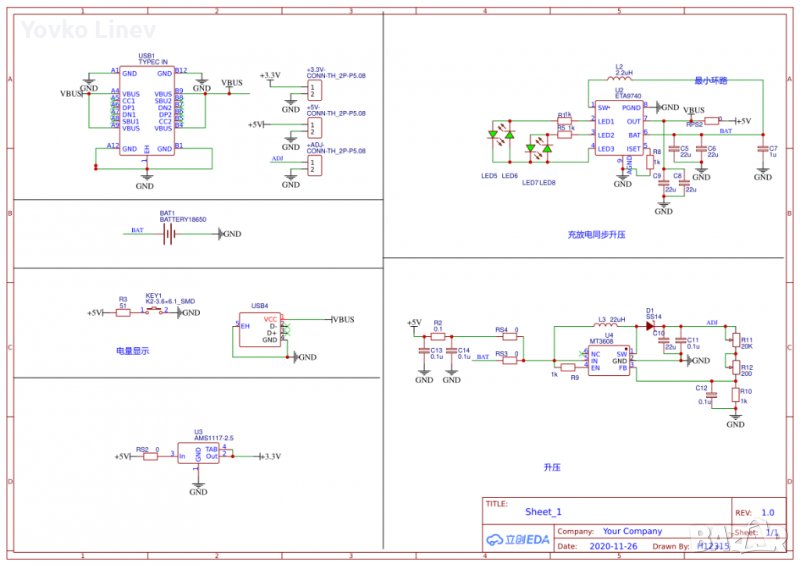Select the C7 1u capacitor
This screenshot has width=800, height=566.
[x=763, y=149]
